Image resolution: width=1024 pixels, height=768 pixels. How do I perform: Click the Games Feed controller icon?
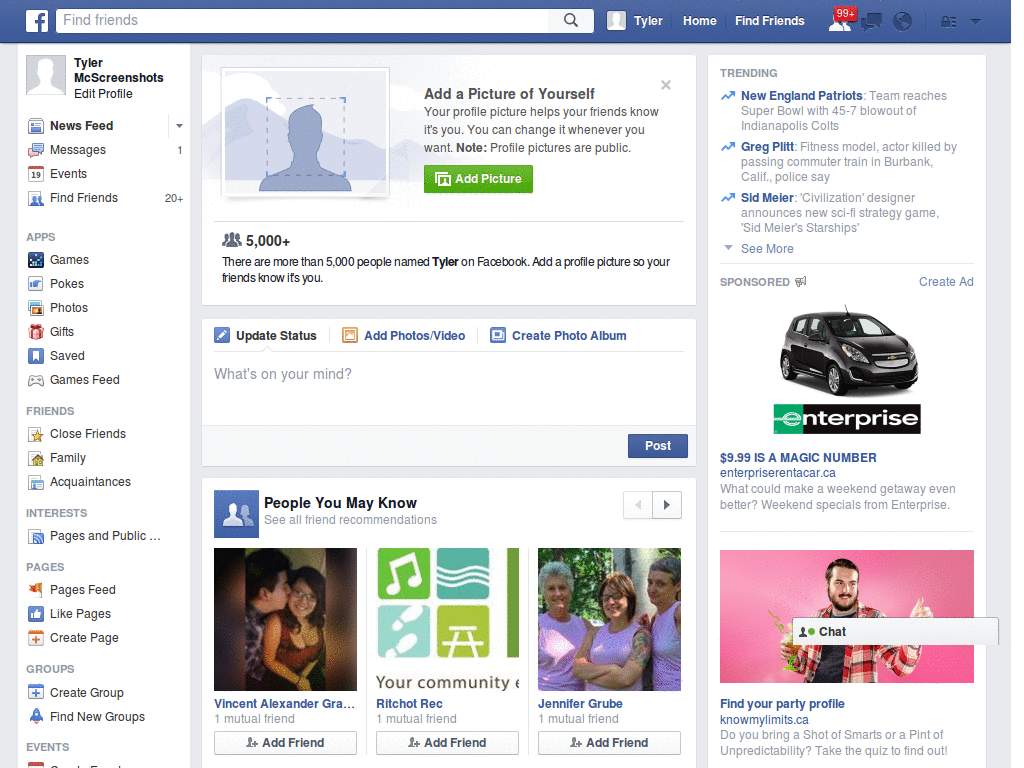click(36, 380)
